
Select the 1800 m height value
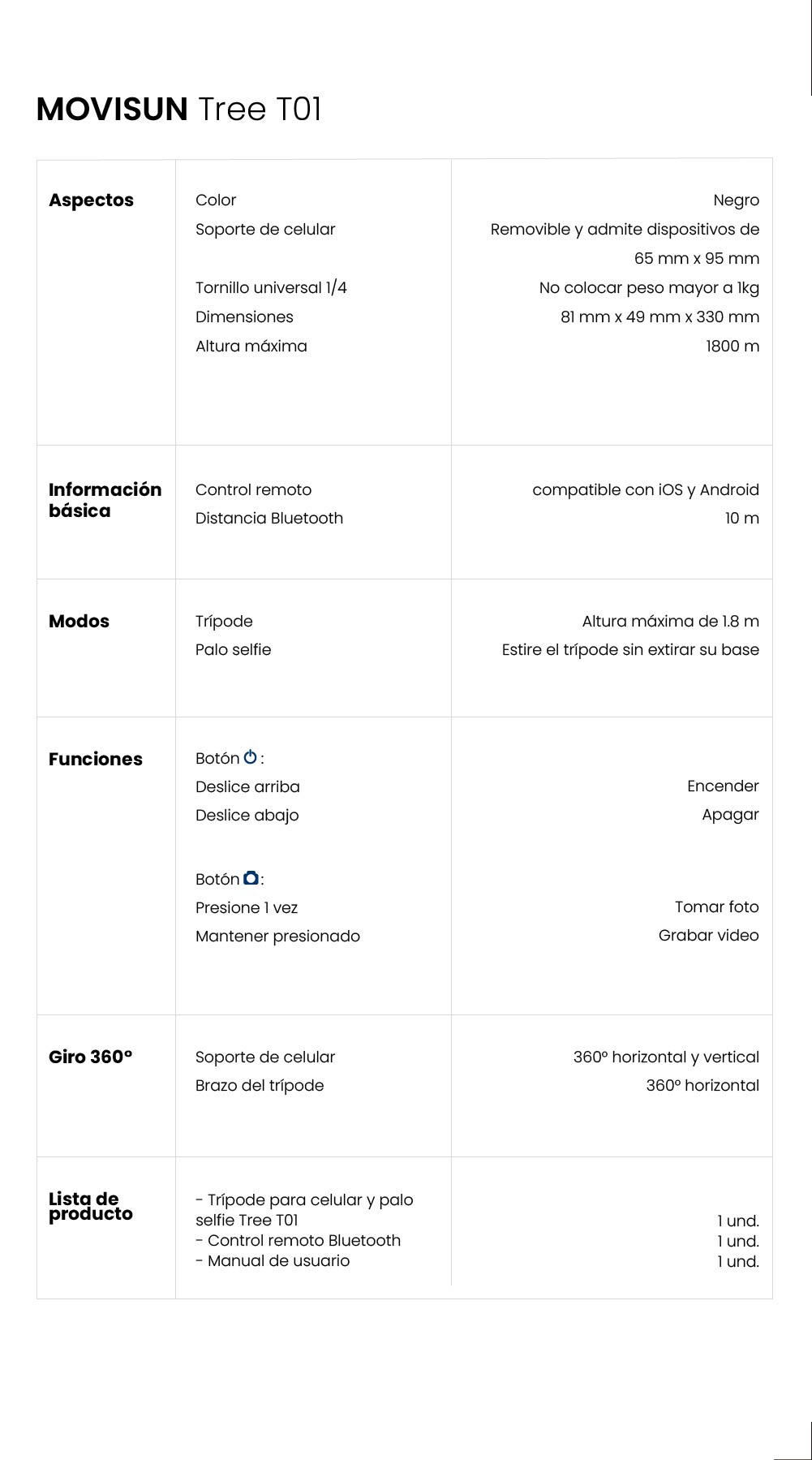point(732,347)
